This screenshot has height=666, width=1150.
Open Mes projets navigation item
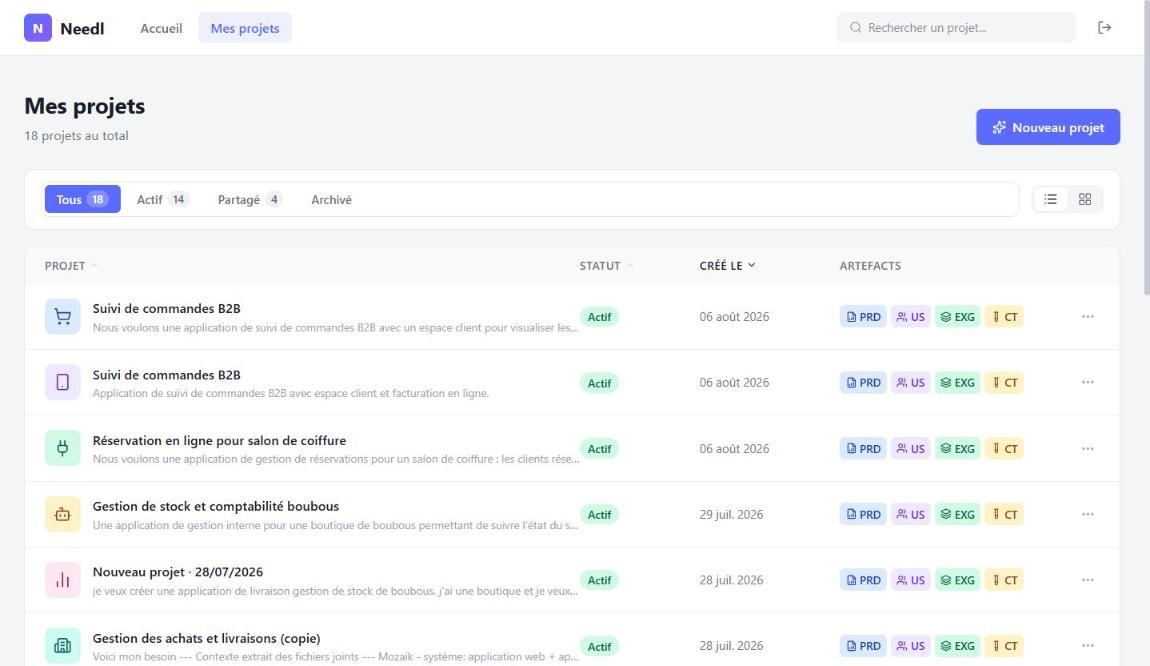coord(245,28)
